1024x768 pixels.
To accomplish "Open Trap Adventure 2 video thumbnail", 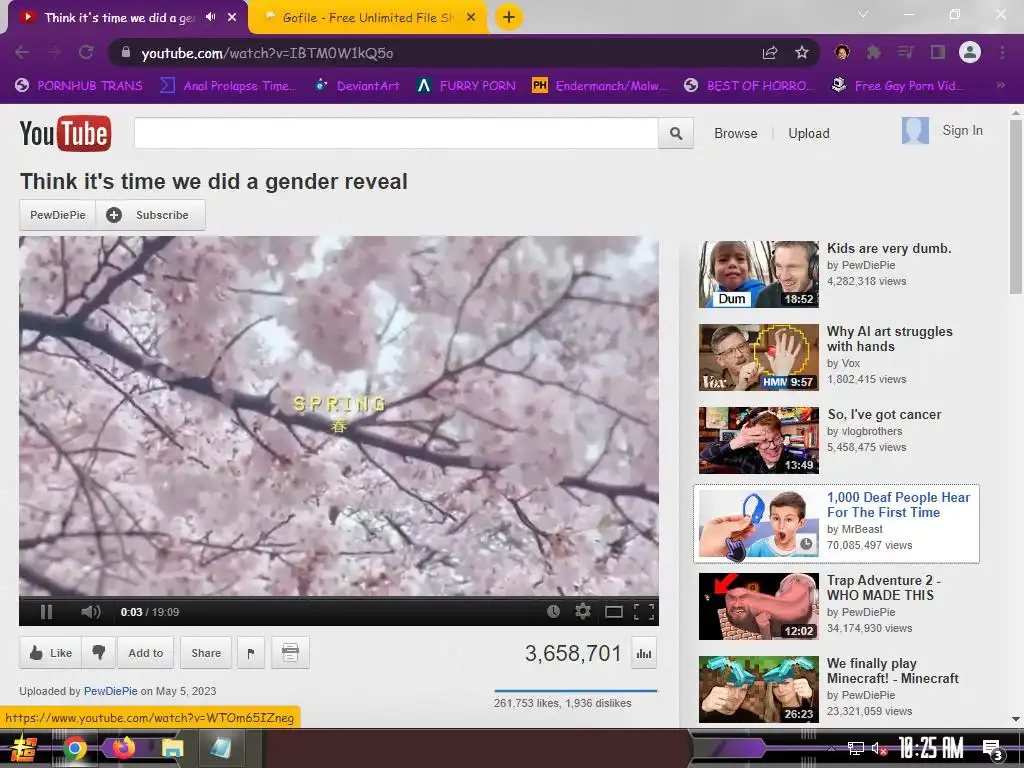I will [x=758, y=606].
